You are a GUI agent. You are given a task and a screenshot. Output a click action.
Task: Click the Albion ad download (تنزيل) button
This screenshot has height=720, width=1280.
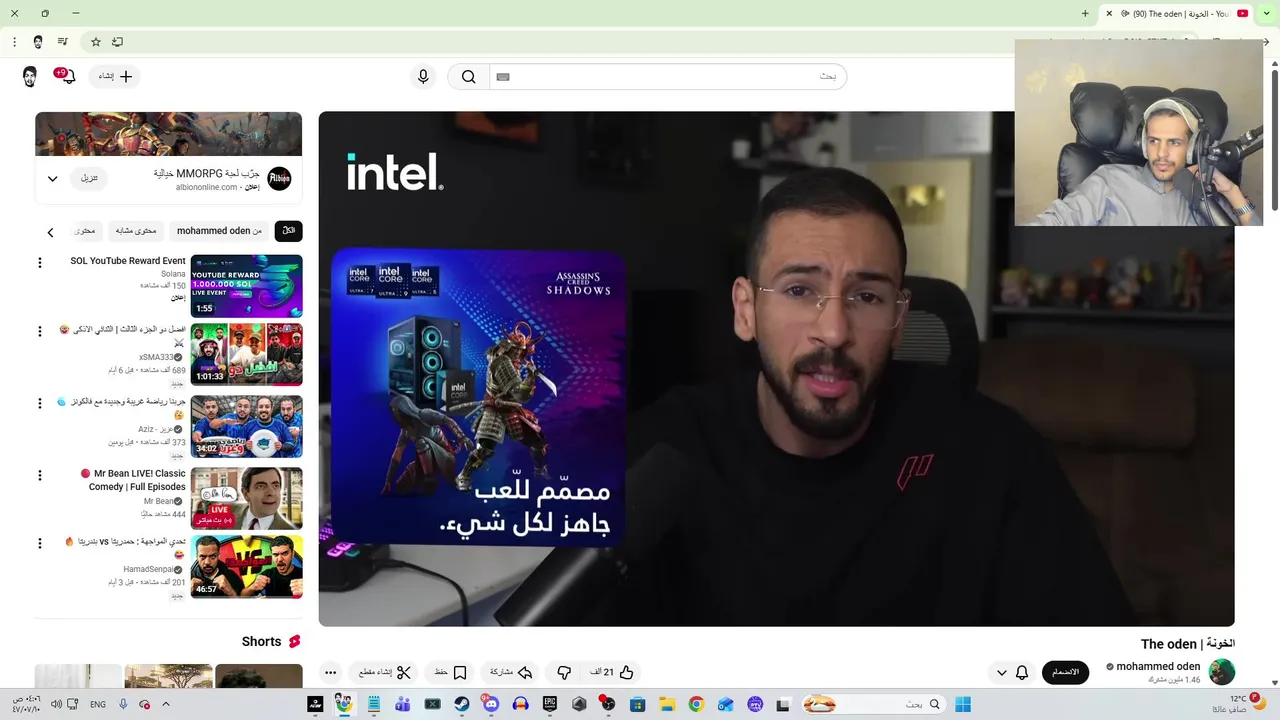click(90, 178)
